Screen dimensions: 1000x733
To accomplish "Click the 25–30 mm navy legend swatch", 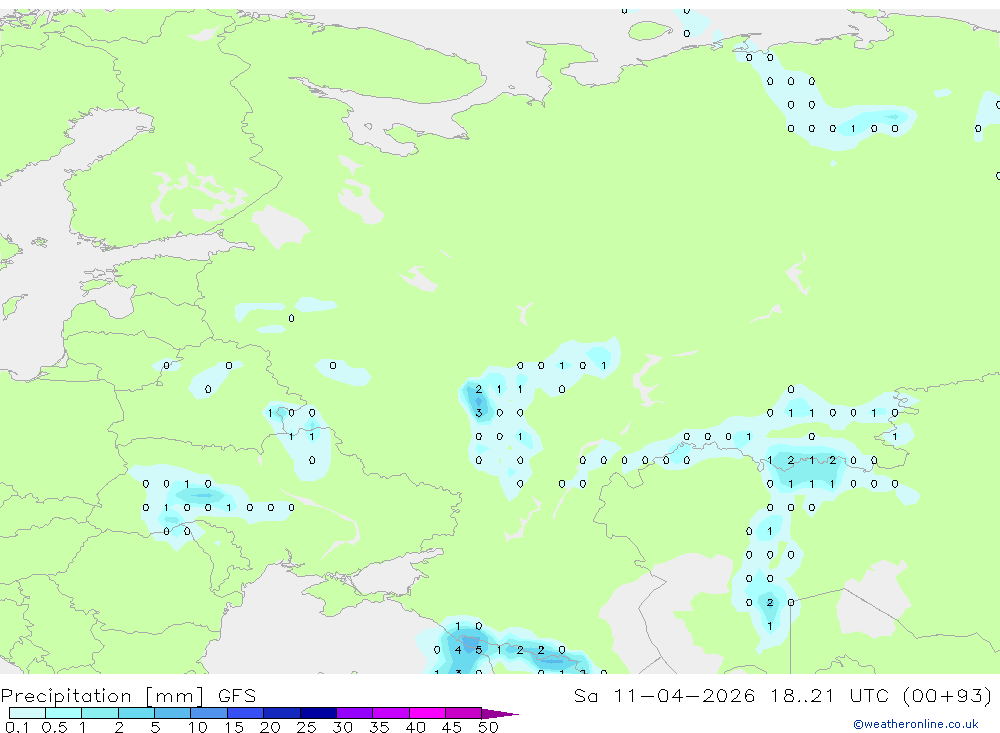I will [x=318, y=713].
